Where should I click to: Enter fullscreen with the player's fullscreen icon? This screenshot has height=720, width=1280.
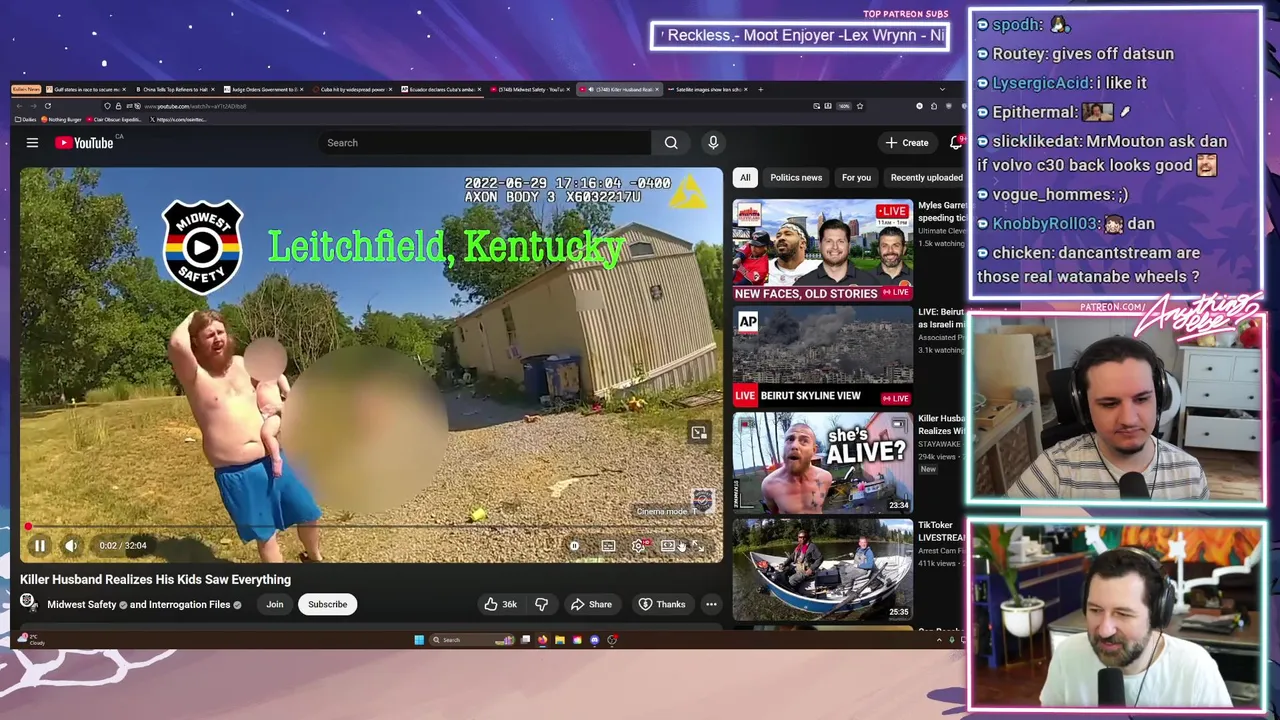697,546
